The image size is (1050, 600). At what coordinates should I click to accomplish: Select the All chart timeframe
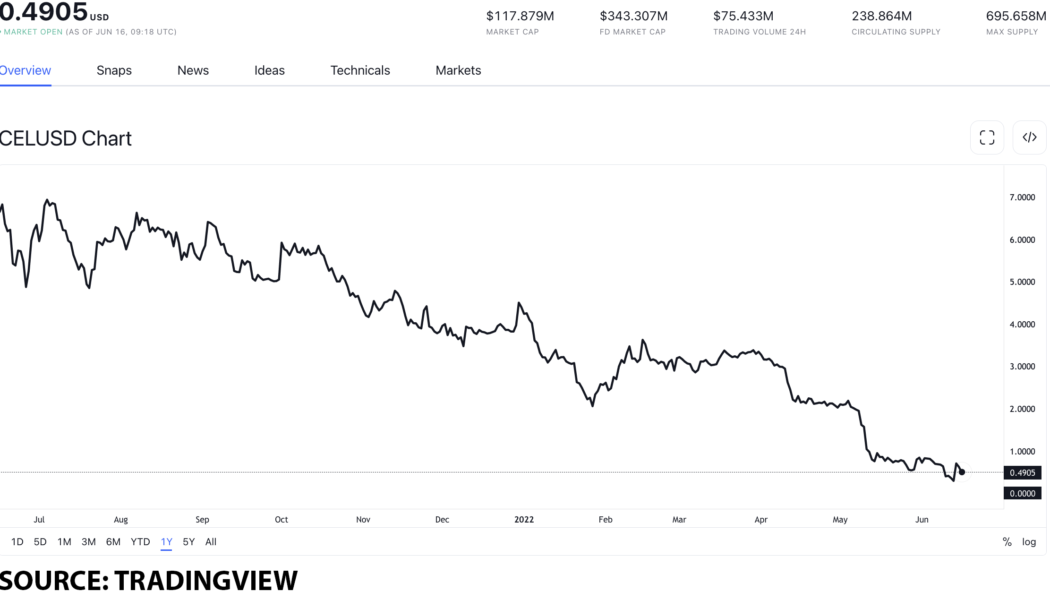(x=211, y=541)
